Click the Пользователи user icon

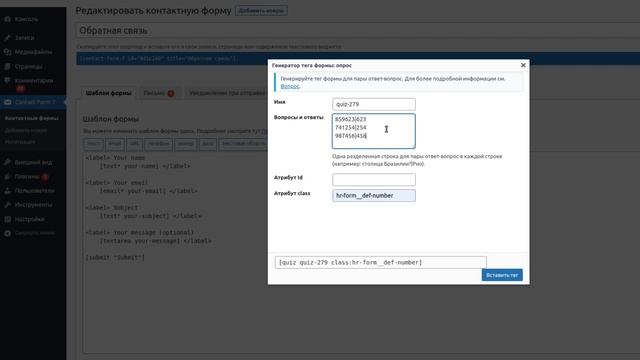7,191
